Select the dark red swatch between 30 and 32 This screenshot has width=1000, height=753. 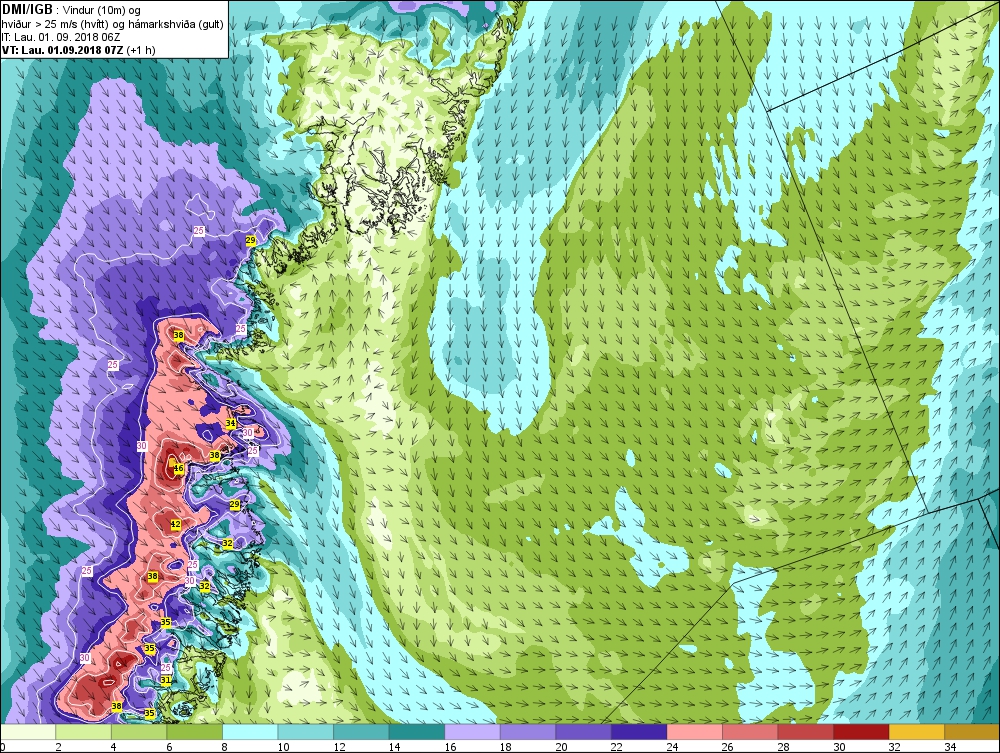(860, 732)
